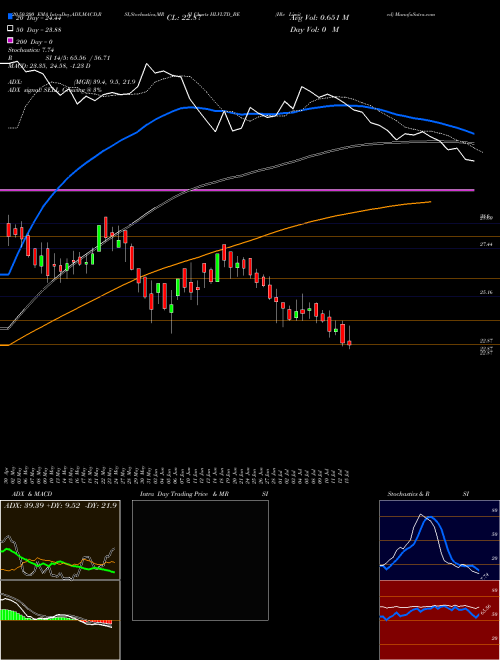This screenshot has width=500, height=660.
Task: Click the Intra Day Trading Price & MRSI title
Action: (204, 494)
